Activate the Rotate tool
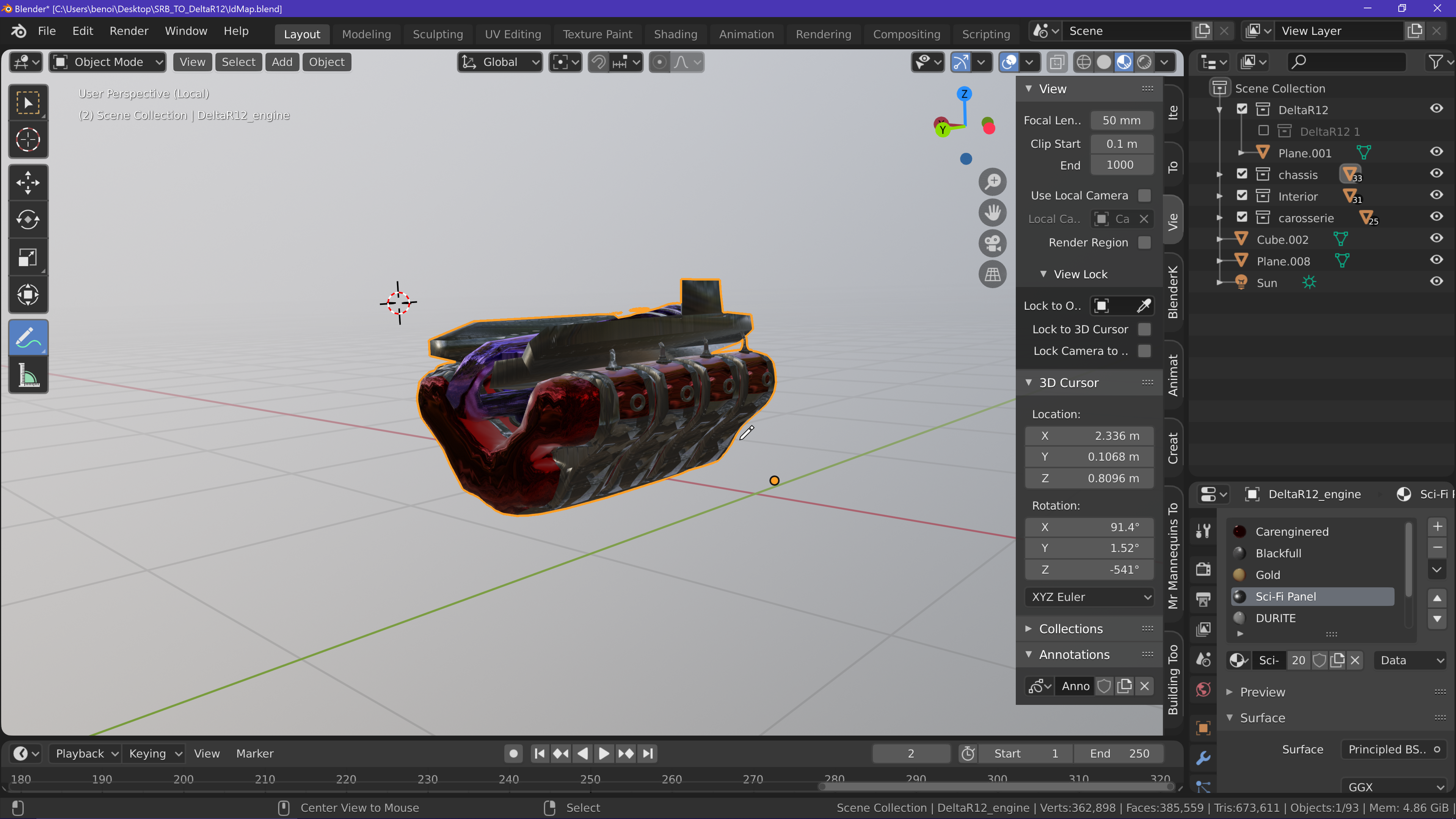 (x=28, y=219)
